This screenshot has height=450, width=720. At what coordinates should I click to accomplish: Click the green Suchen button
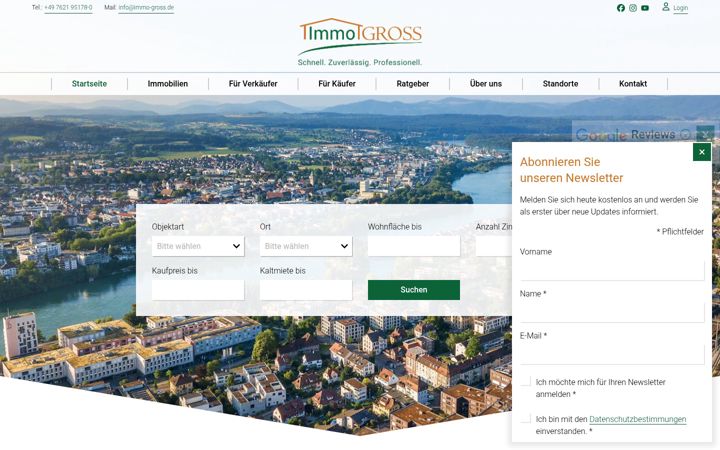click(414, 290)
